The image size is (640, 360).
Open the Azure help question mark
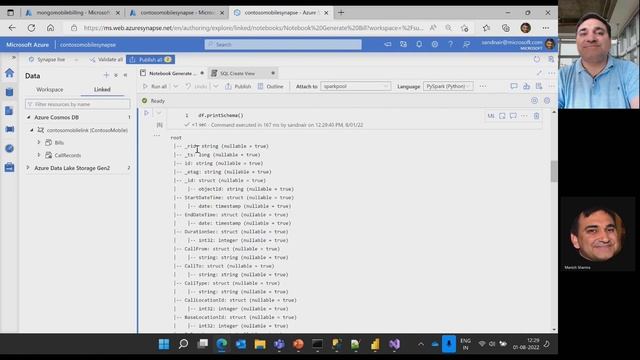(x=450, y=44)
